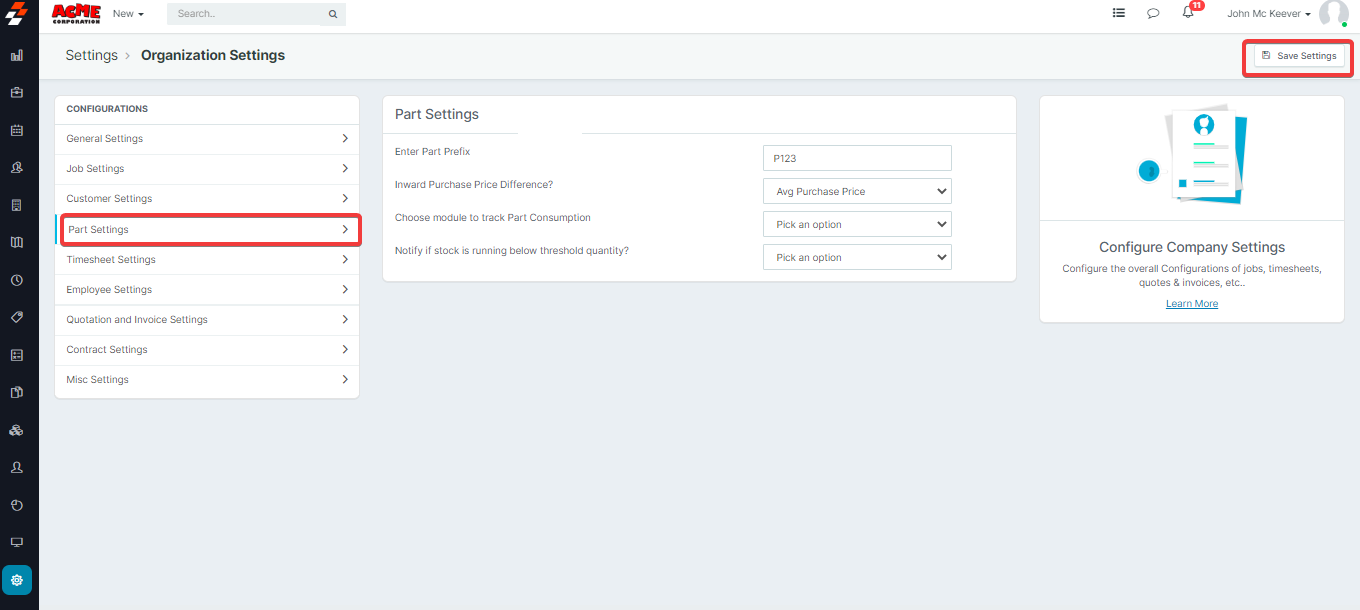The image size is (1360, 610).
Task: Follow the Learn More link
Action: point(1192,304)
